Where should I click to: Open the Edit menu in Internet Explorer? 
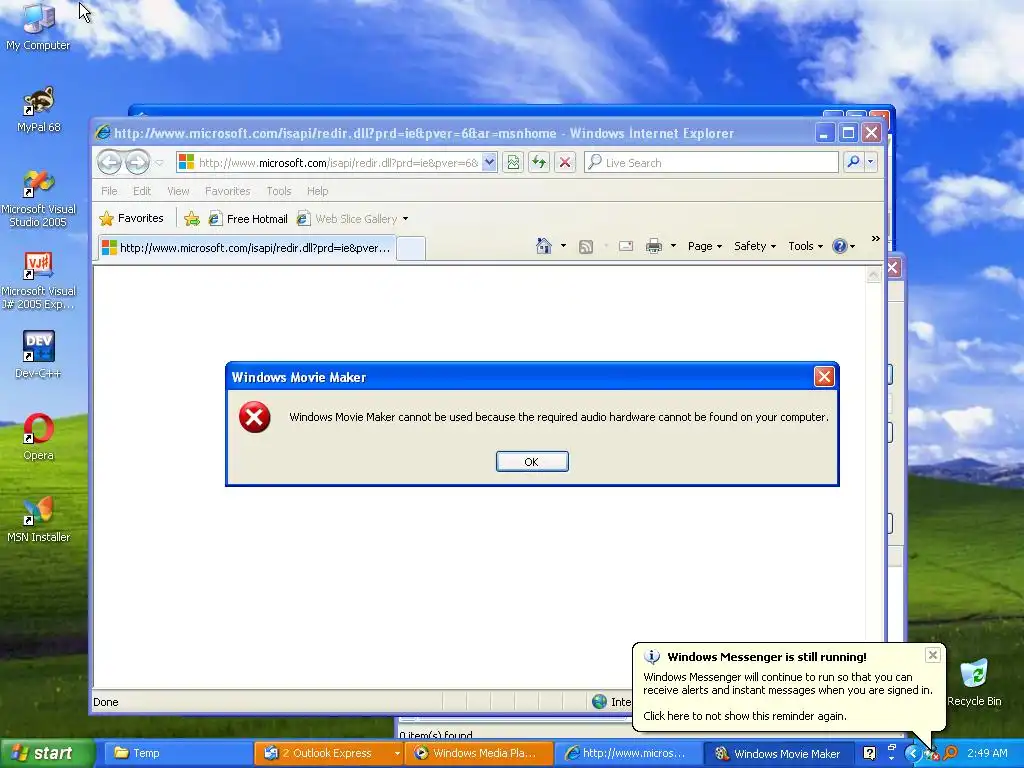point(142,191)
